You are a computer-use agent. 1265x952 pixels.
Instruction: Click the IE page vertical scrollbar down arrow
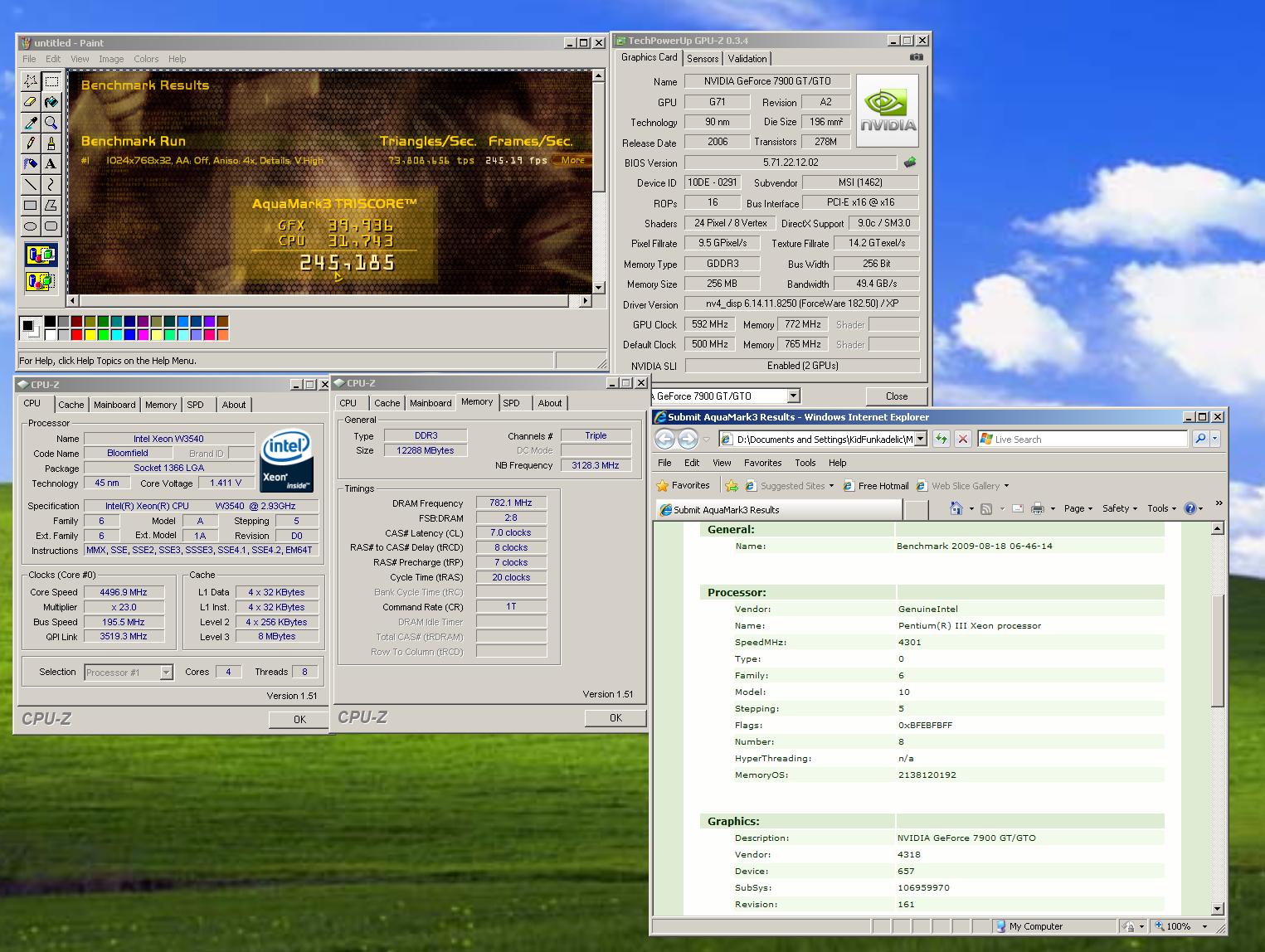[1217, 908]
